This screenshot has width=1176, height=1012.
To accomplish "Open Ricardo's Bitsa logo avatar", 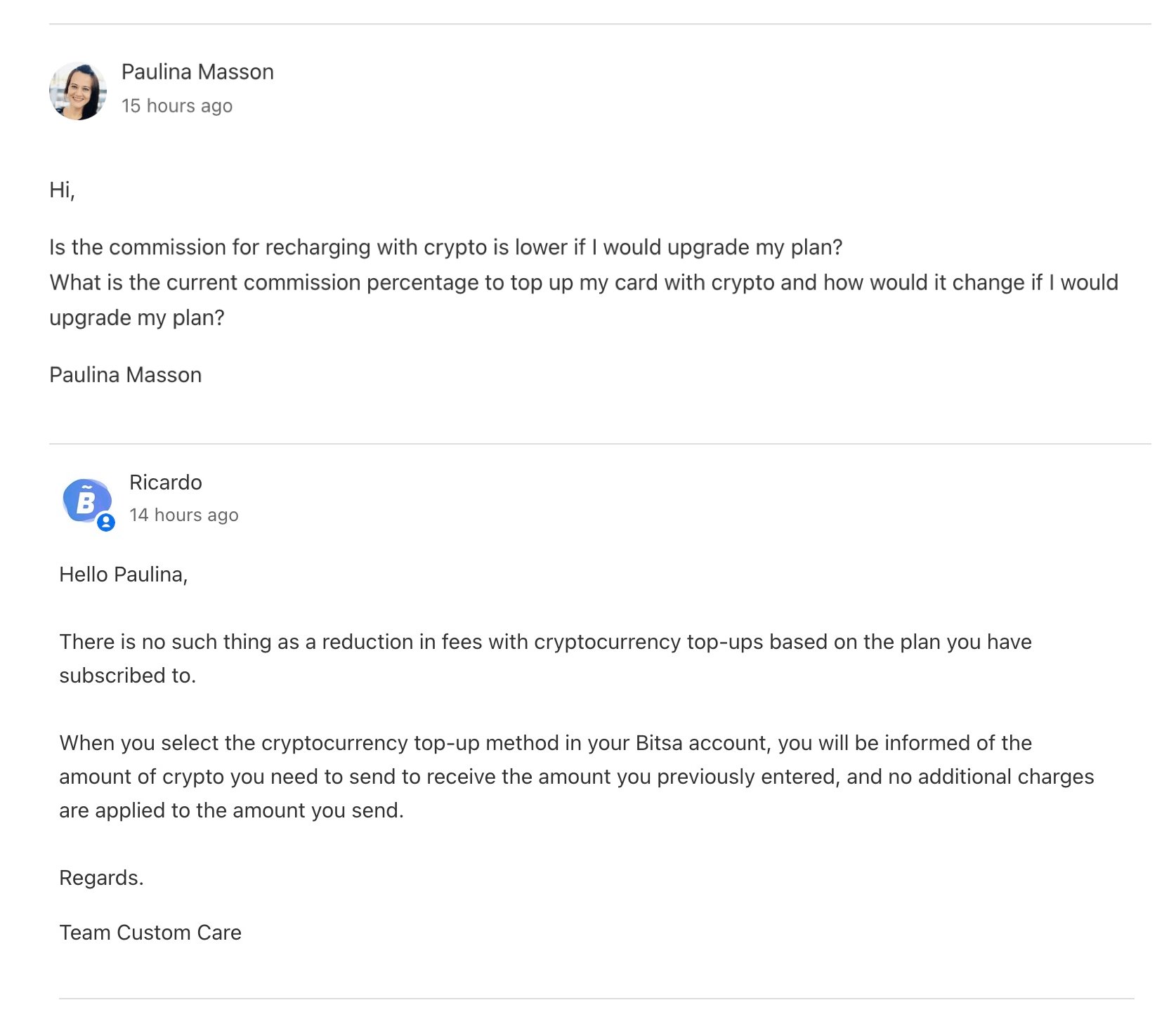I will click(87, 501).
